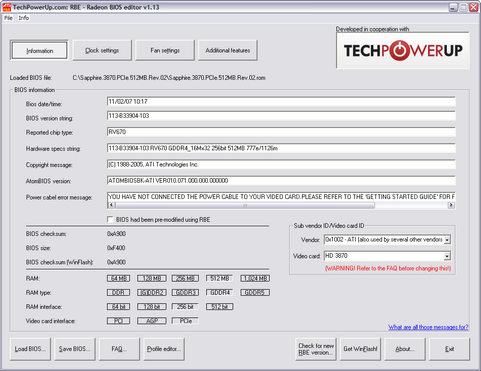The width and height of the screenshot is (481, 371).
Task: Click the GDDR5 RAM type indicator
Action: (255, 293)
